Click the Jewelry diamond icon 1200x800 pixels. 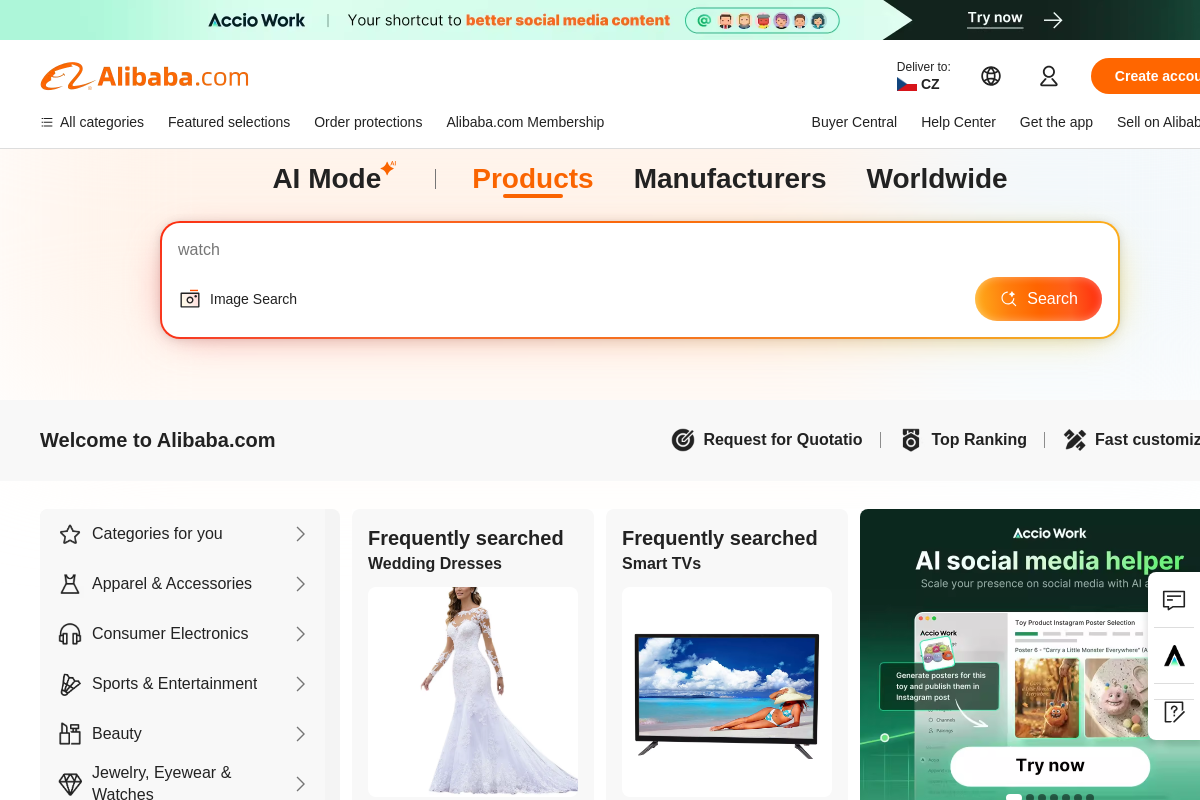coord(70,784)
